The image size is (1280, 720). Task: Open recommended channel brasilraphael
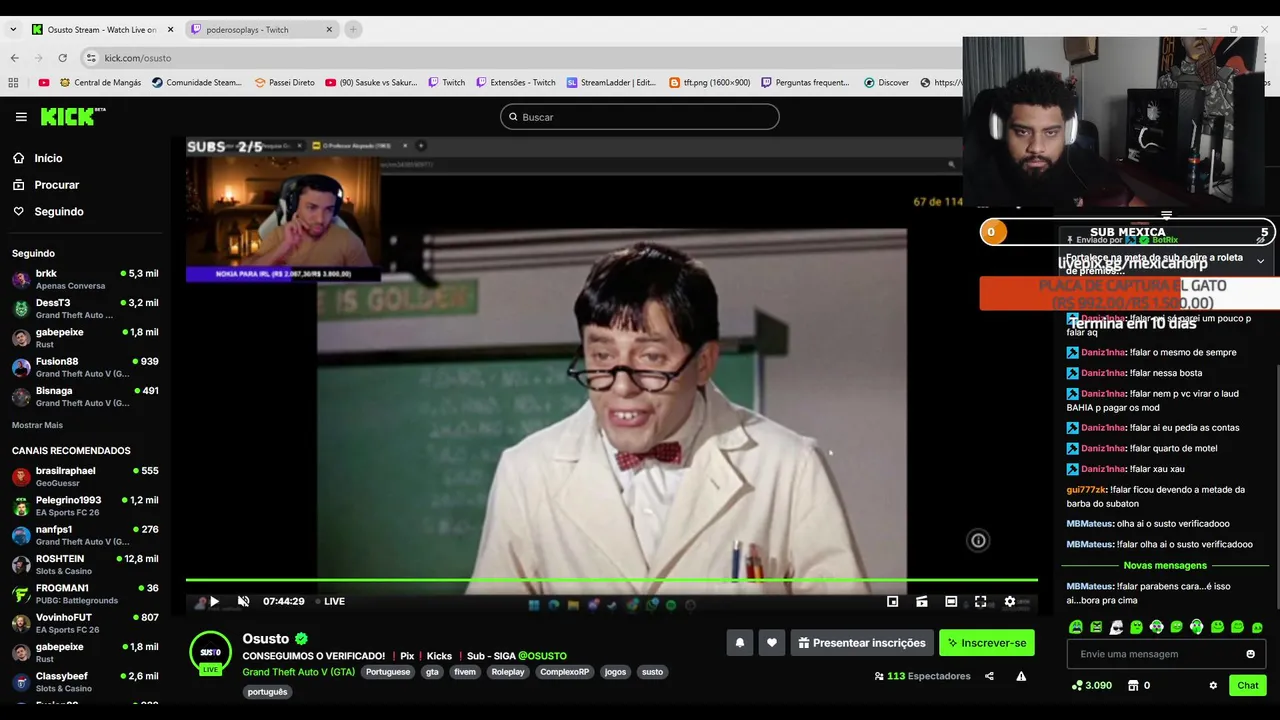point(85,477)
